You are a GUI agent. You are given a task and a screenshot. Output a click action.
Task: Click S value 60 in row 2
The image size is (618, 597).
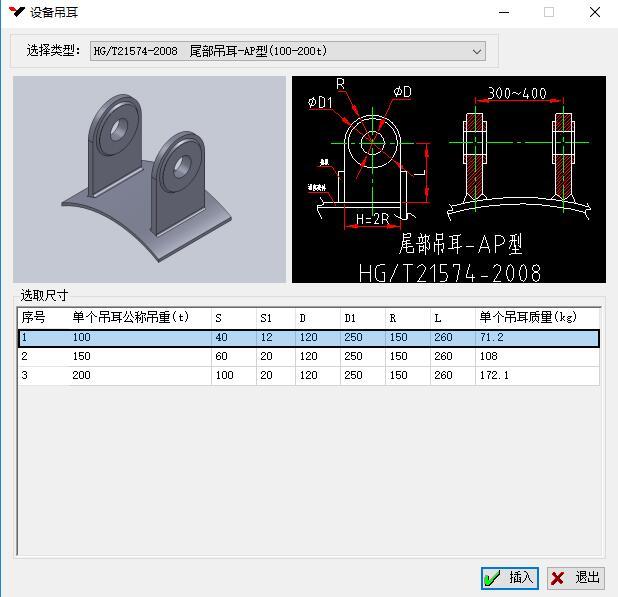(221, 357)
